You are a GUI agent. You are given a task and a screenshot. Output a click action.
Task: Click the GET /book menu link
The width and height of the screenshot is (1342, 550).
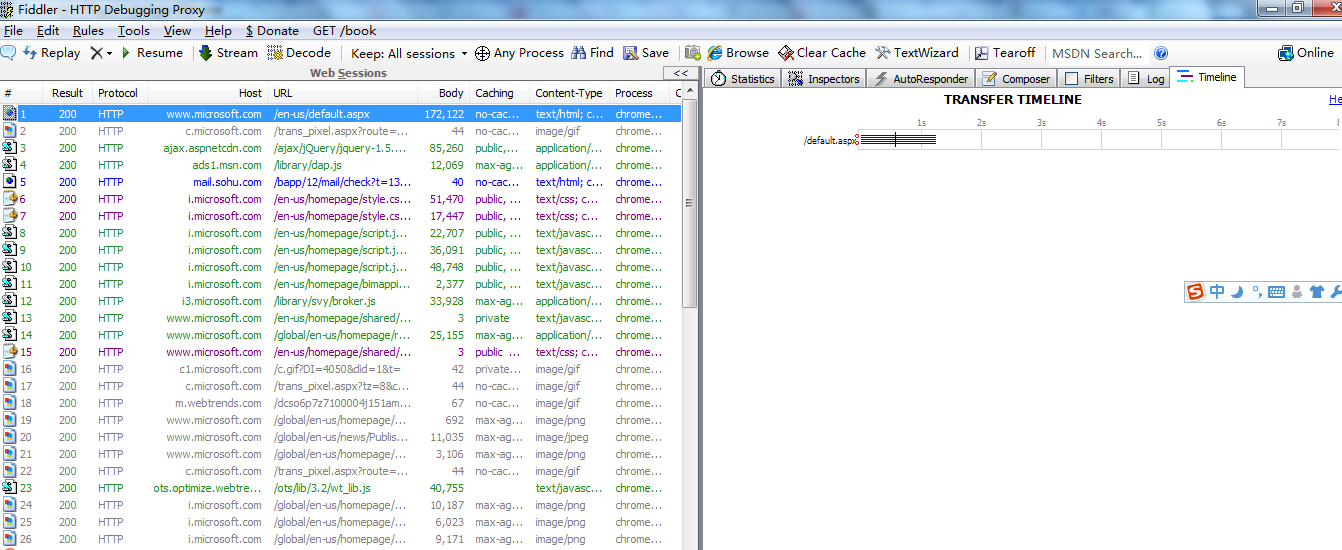(344, 31)
